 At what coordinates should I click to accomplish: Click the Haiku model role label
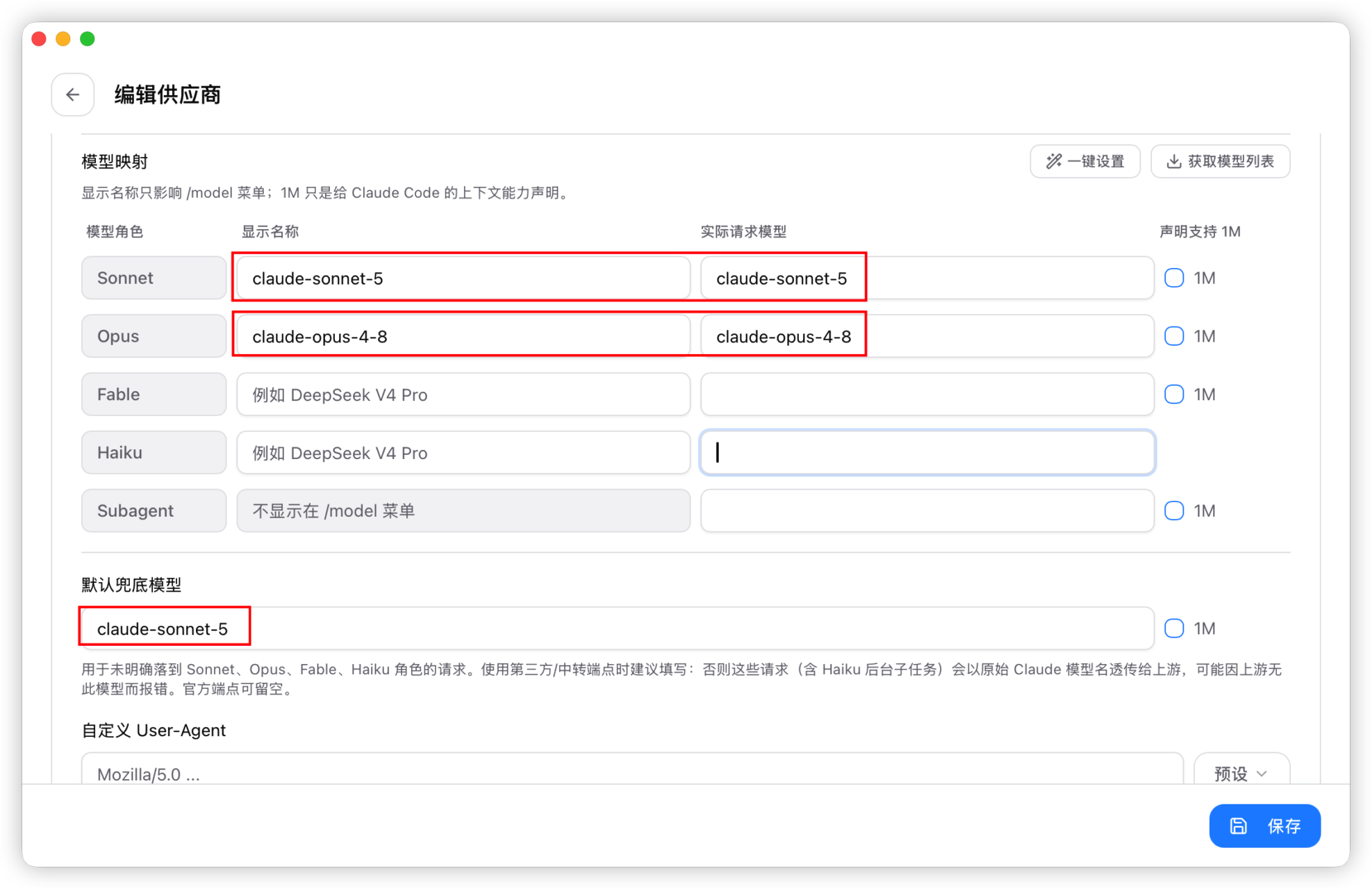154,453
